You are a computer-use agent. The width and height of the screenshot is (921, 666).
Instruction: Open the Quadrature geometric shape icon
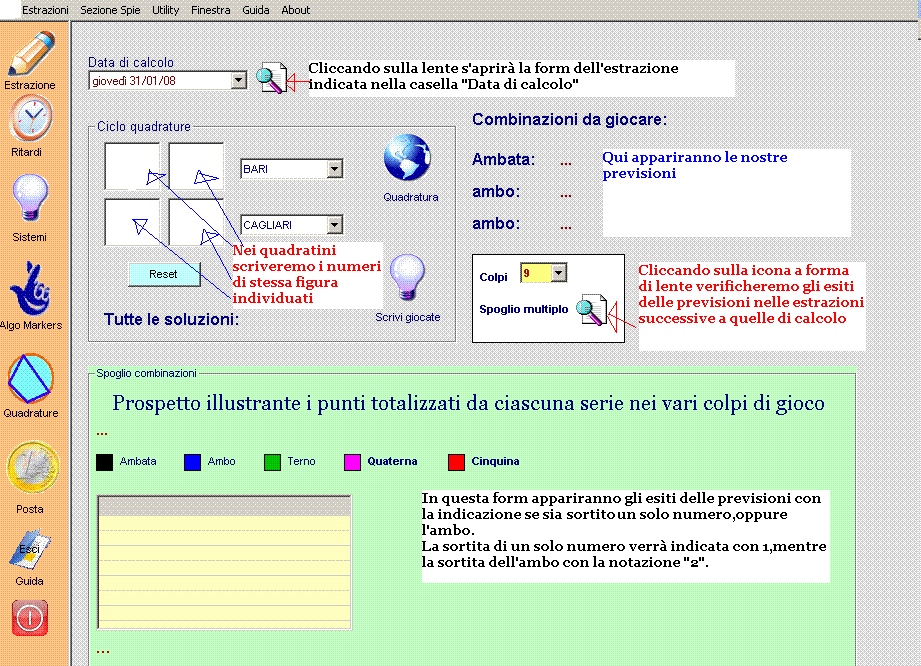pyautogui.click(x=31, y=379)
